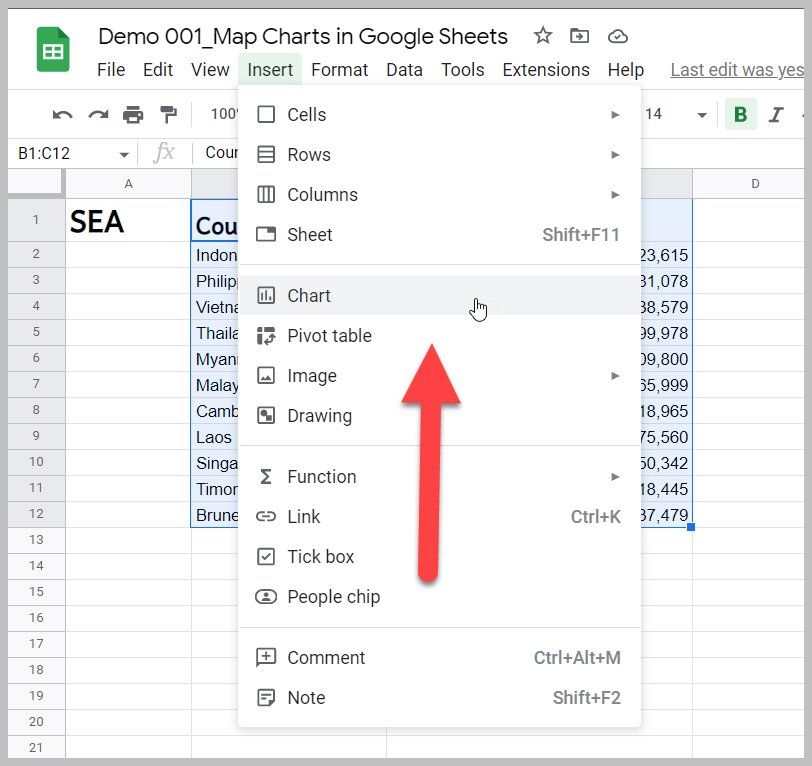Click the document title text

tap(303, 37)
